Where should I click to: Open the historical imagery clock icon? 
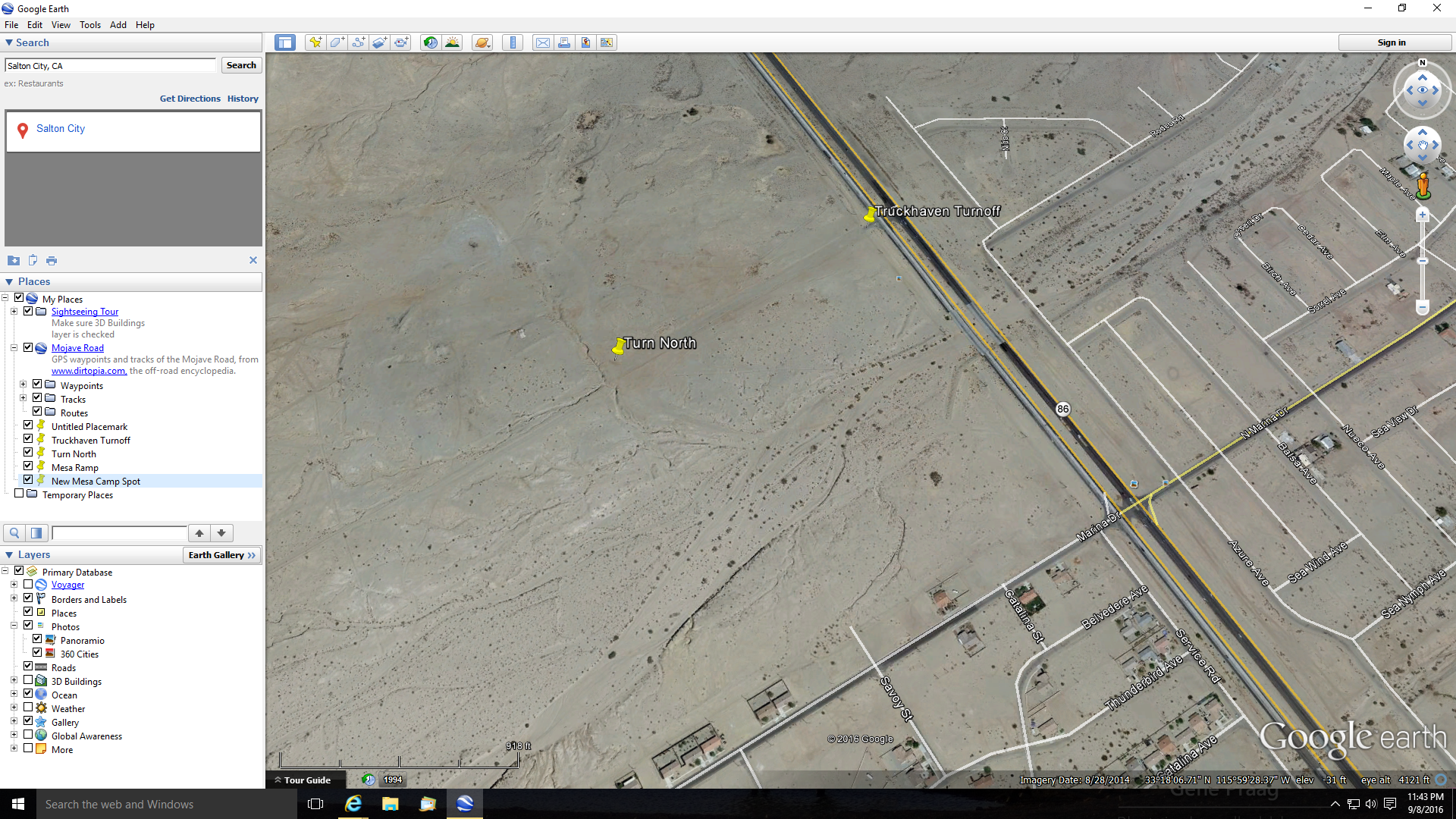[x=431, y=42]
